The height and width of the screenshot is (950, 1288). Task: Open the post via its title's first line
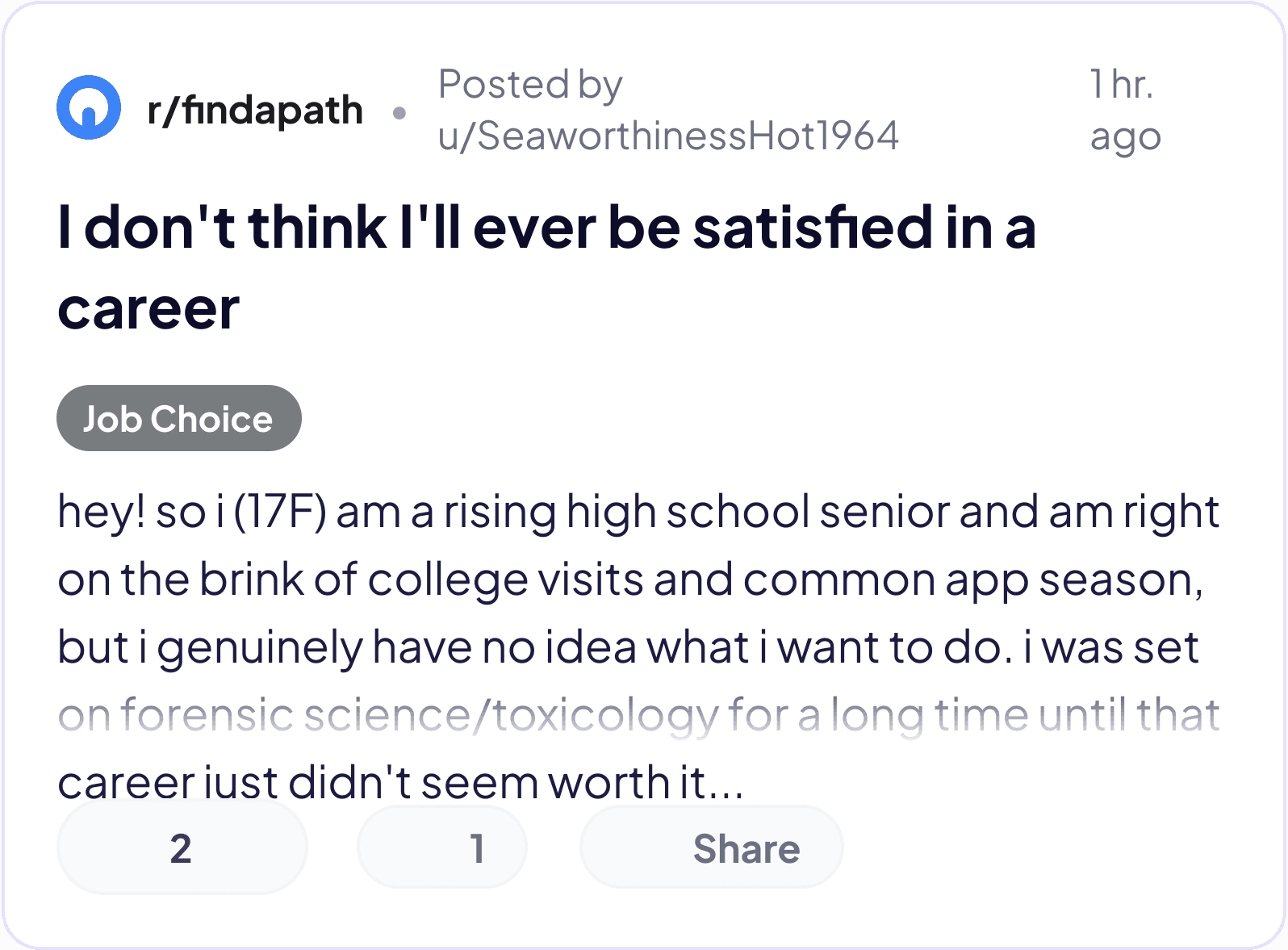(x=546, y=228)
